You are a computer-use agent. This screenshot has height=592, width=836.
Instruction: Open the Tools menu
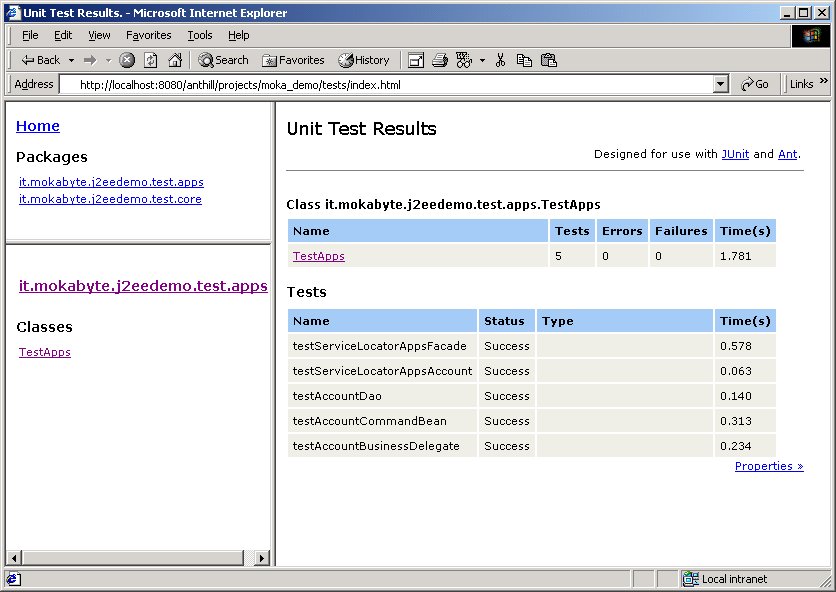pos(200,35)
